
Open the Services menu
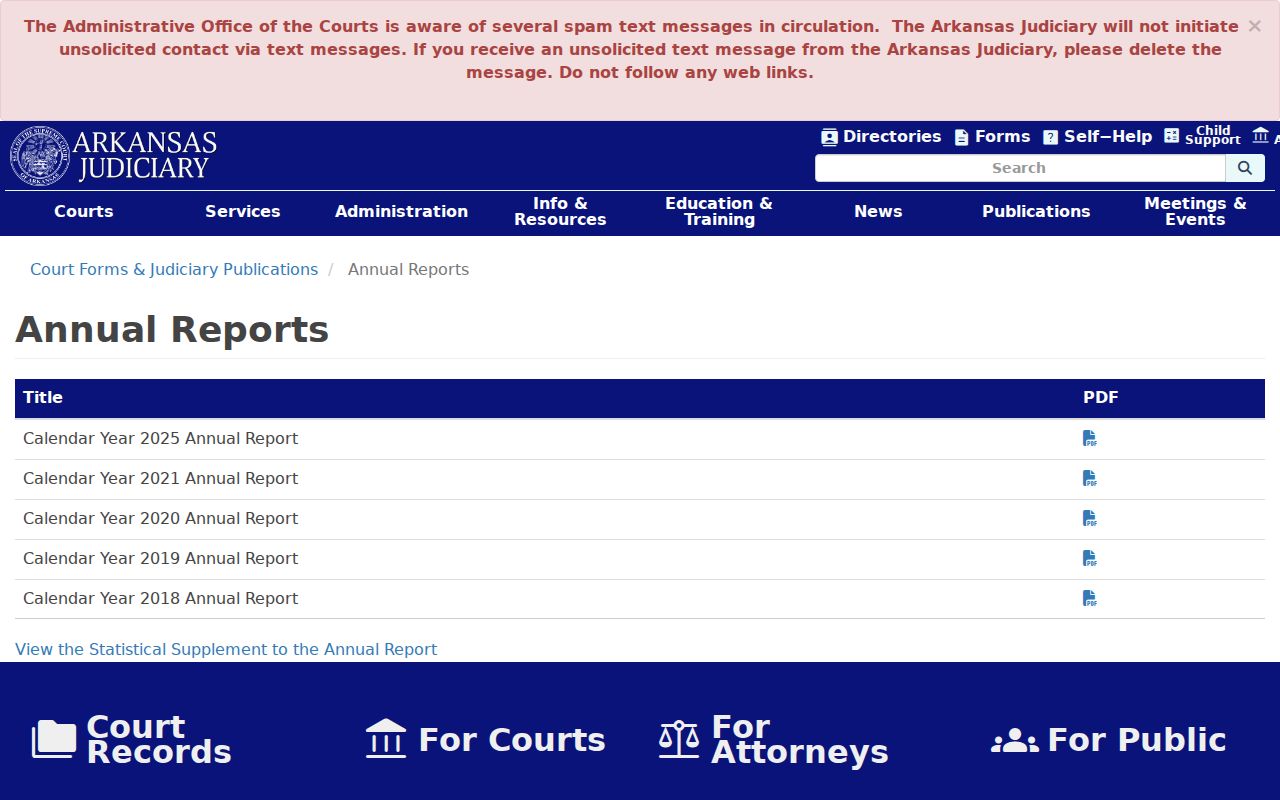point(243,211)
